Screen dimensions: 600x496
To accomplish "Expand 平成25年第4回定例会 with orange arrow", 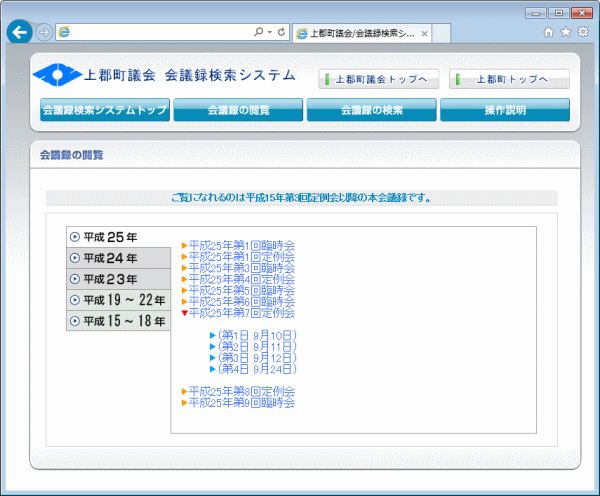I will [x=184, y=279].
